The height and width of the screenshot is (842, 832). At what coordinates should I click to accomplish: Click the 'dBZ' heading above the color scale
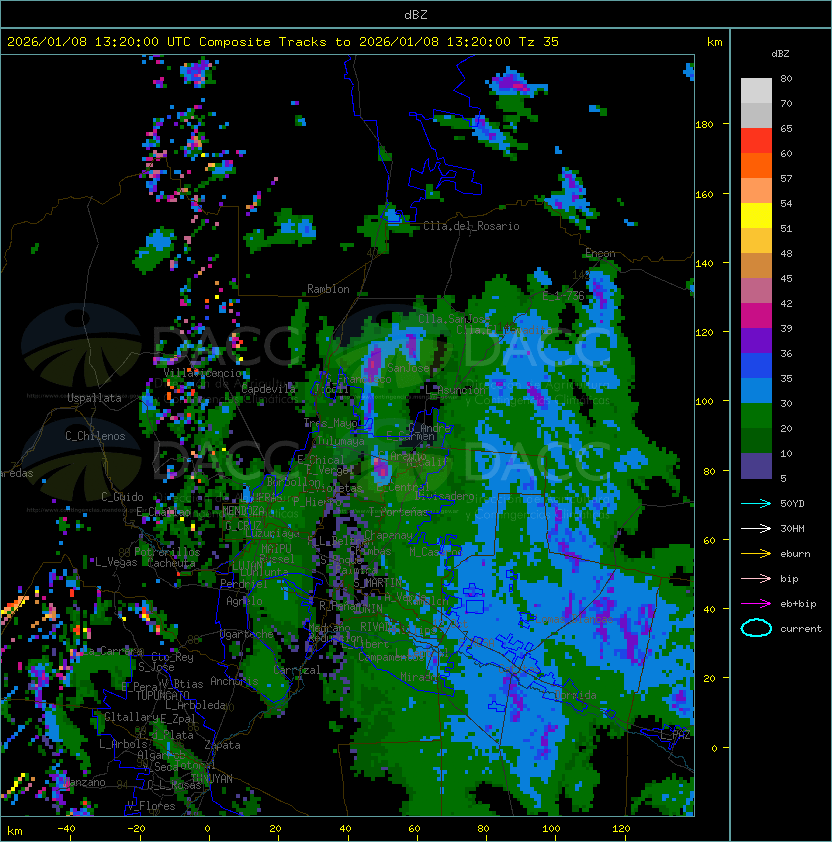[x=780, y=54]
